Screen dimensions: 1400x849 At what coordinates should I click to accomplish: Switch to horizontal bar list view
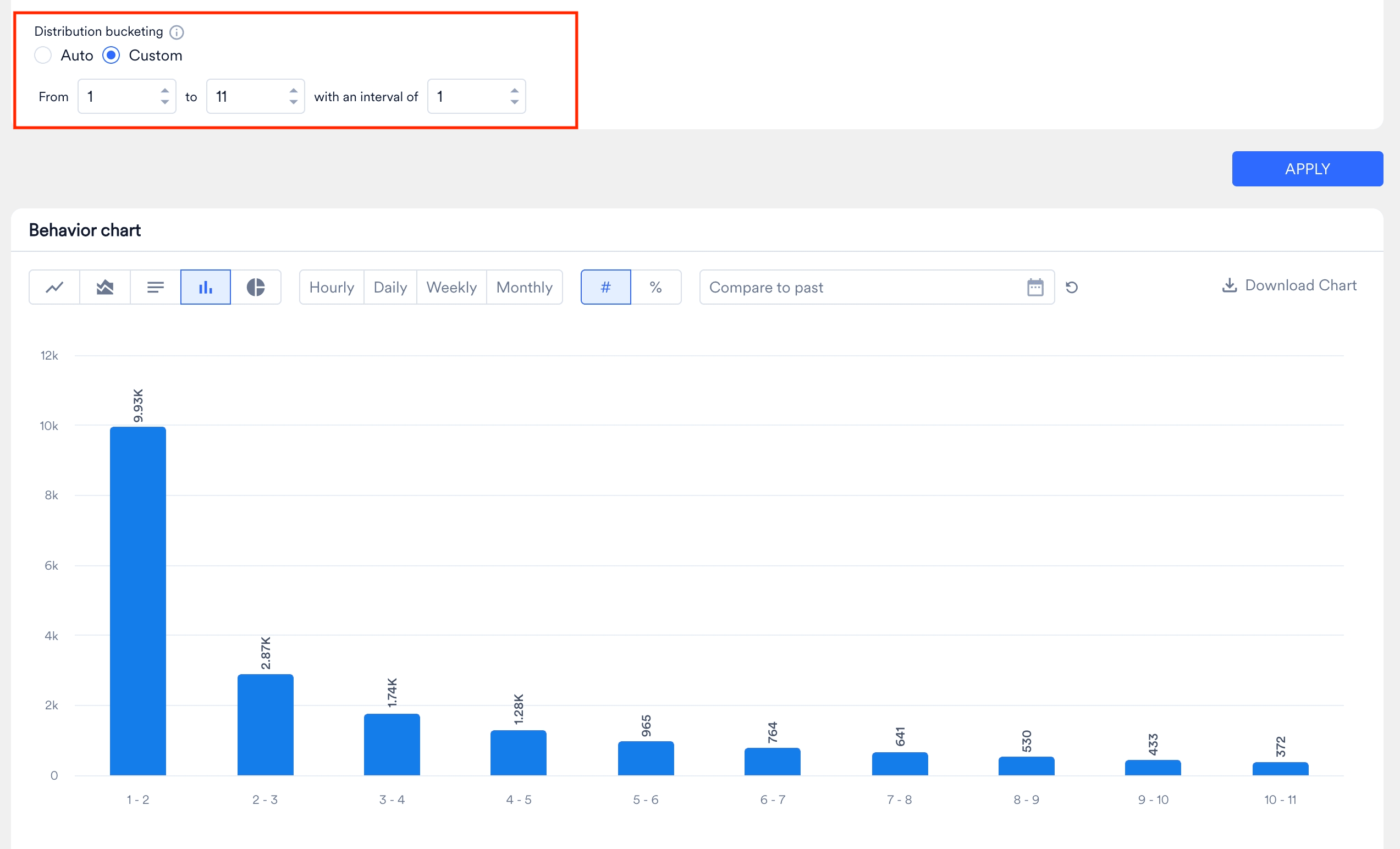[155, 287]
